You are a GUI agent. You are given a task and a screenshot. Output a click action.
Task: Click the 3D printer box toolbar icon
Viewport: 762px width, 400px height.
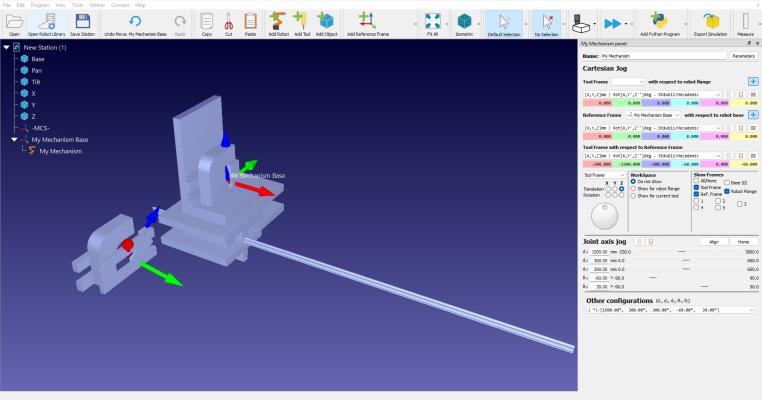(580, 23)
